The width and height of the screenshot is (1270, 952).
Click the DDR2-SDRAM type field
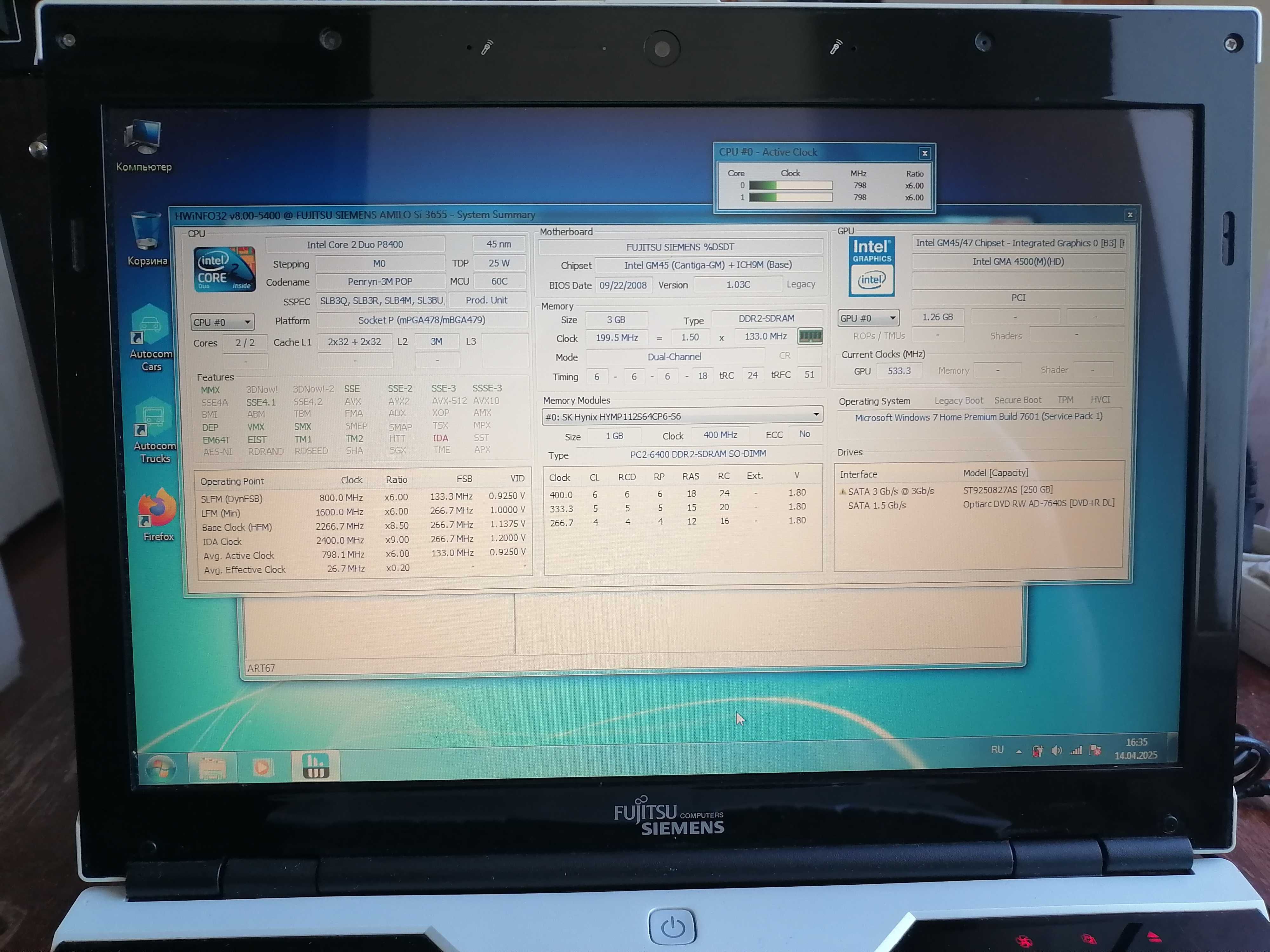pyautogui.click(x=766, y=319)
